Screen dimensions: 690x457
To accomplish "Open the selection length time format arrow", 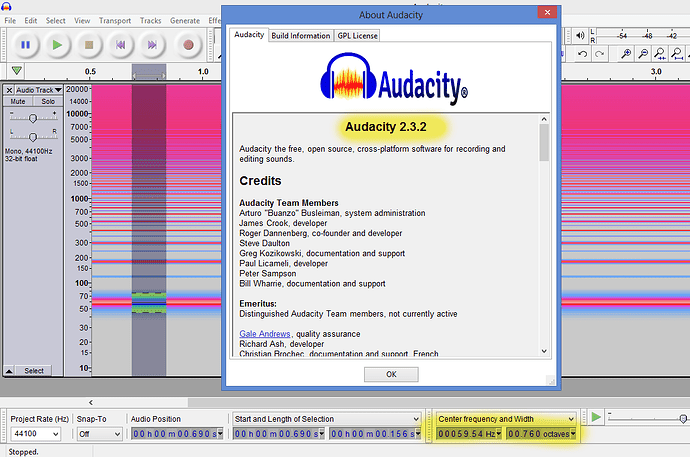I will (418, 434).
